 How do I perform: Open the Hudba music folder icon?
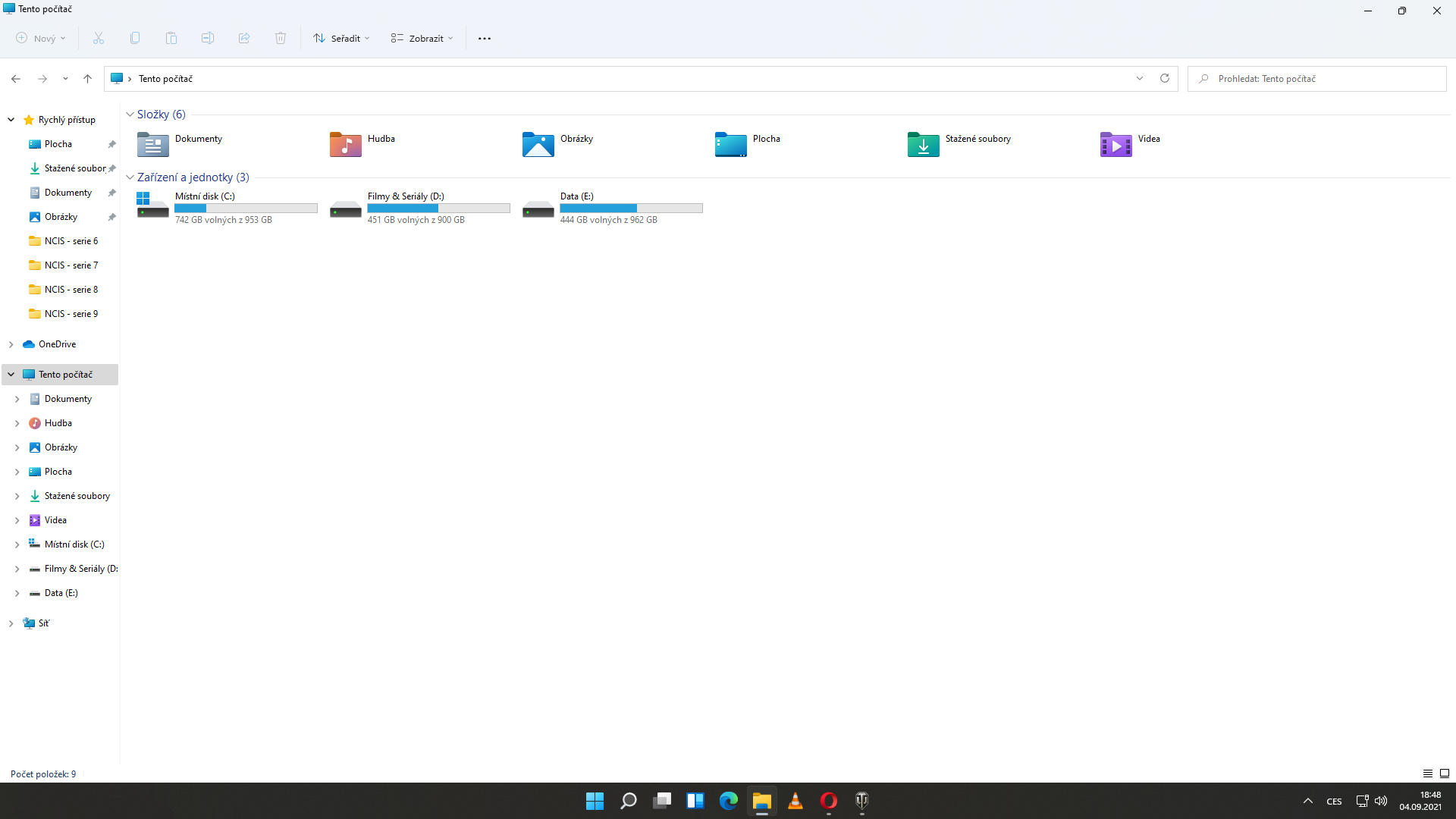tap(346, 144)
